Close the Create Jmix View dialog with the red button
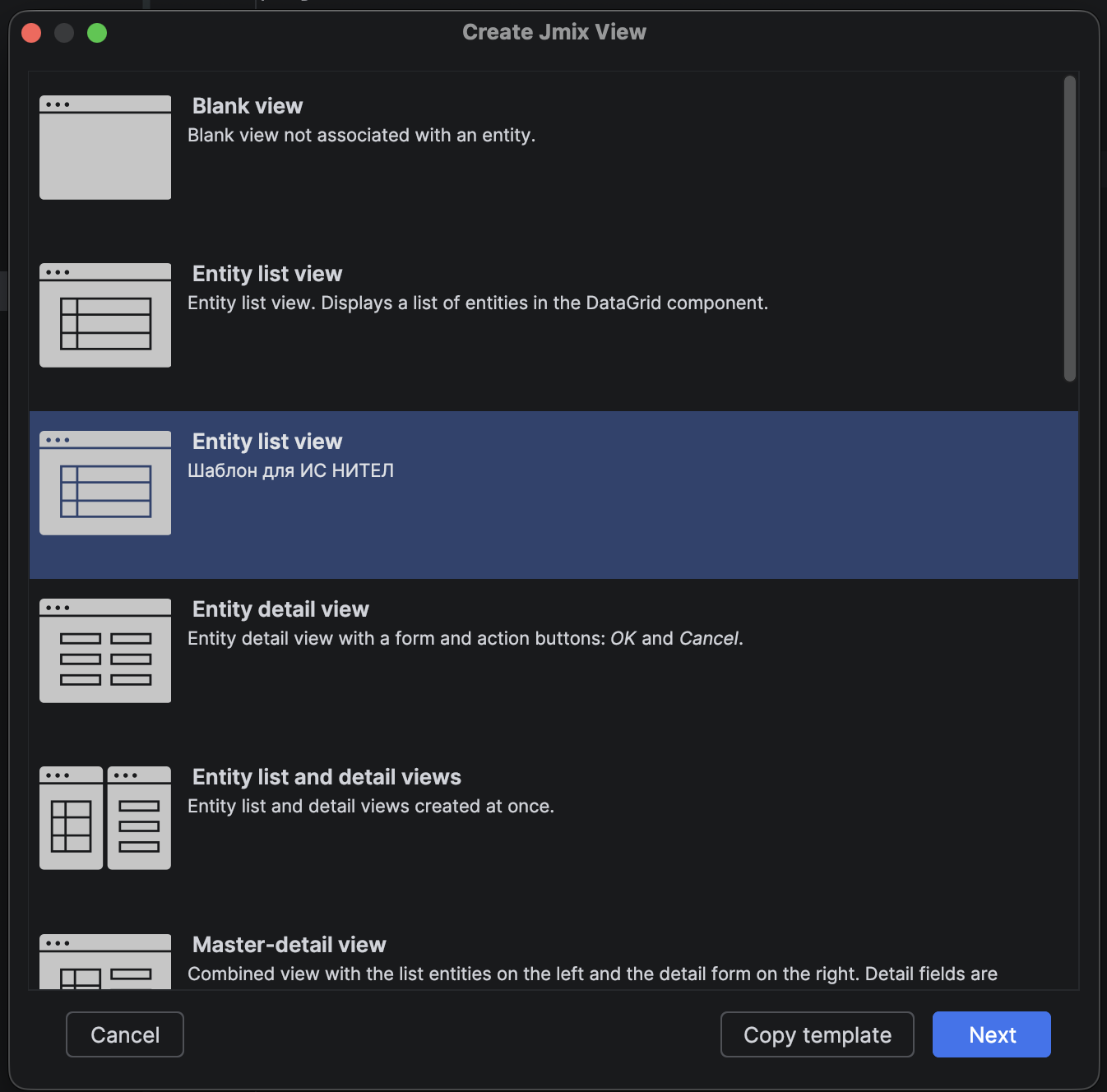 coord(31,33)
